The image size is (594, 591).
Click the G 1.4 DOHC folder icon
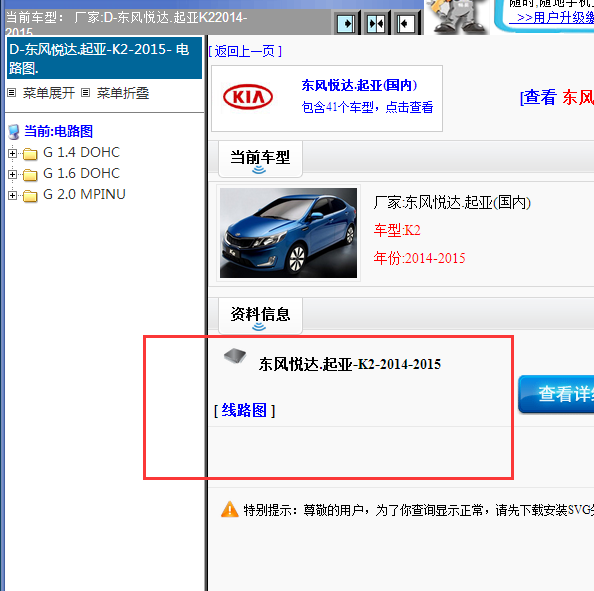tap(30, 154)
